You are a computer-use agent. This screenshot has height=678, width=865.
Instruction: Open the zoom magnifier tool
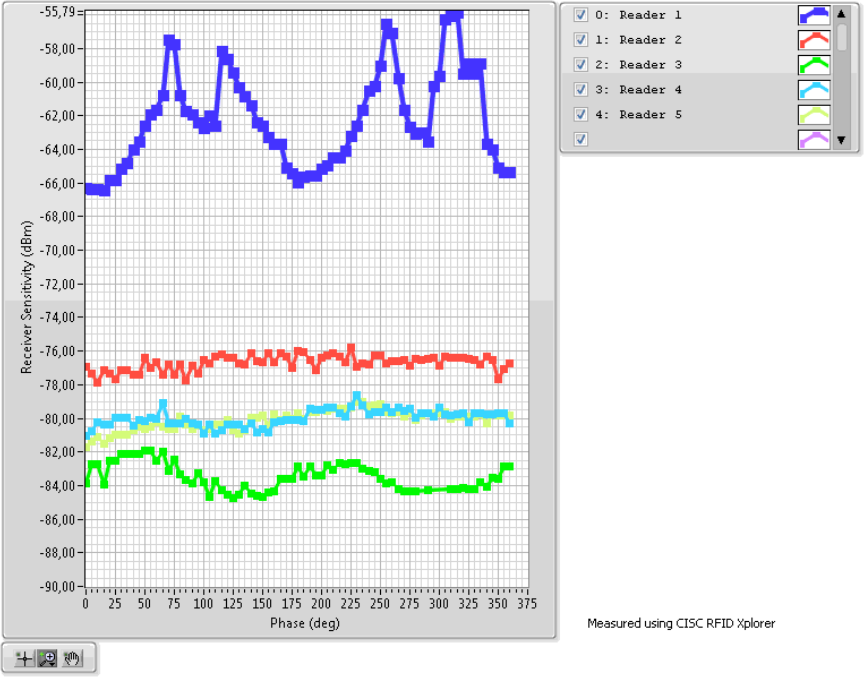[46, 658]
